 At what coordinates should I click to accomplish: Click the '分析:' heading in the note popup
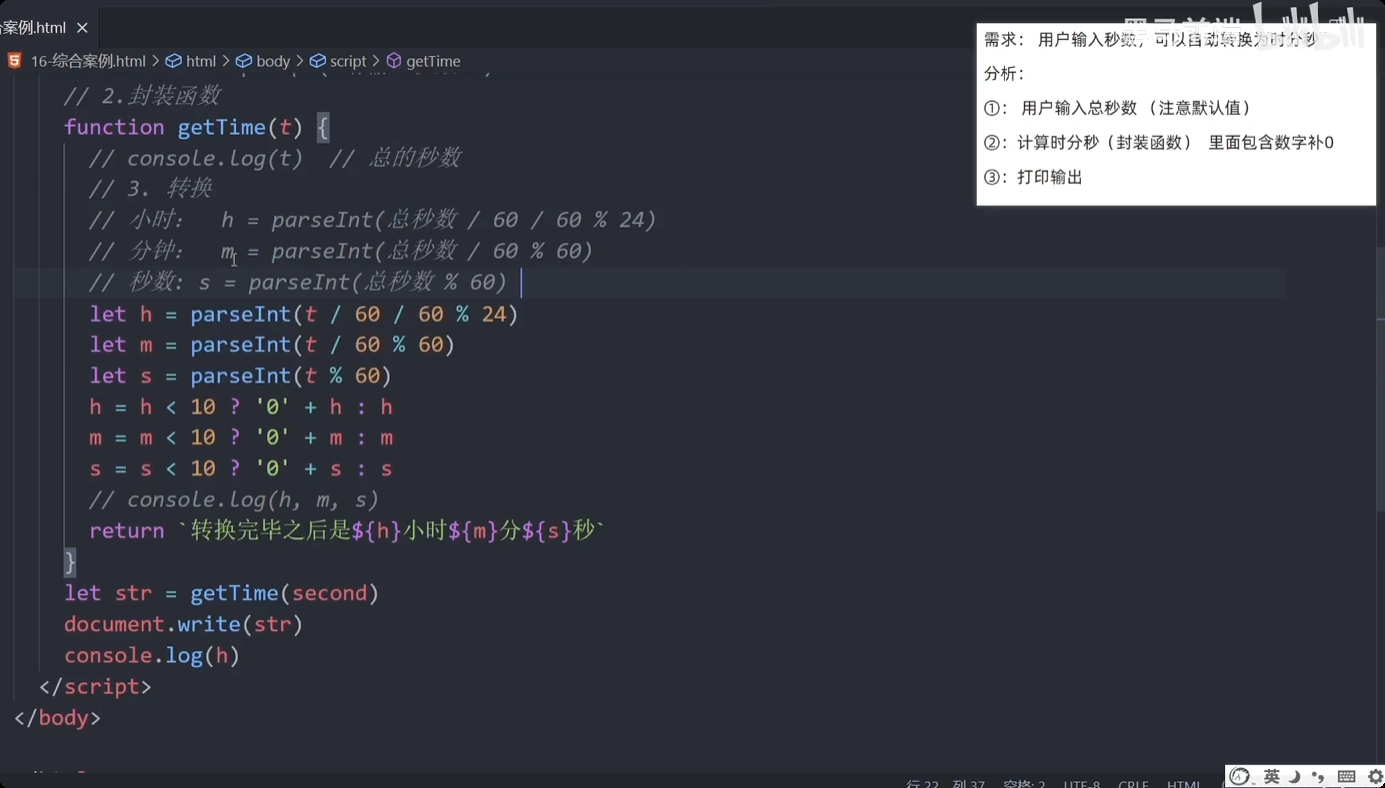click(x=1005, y=74)
